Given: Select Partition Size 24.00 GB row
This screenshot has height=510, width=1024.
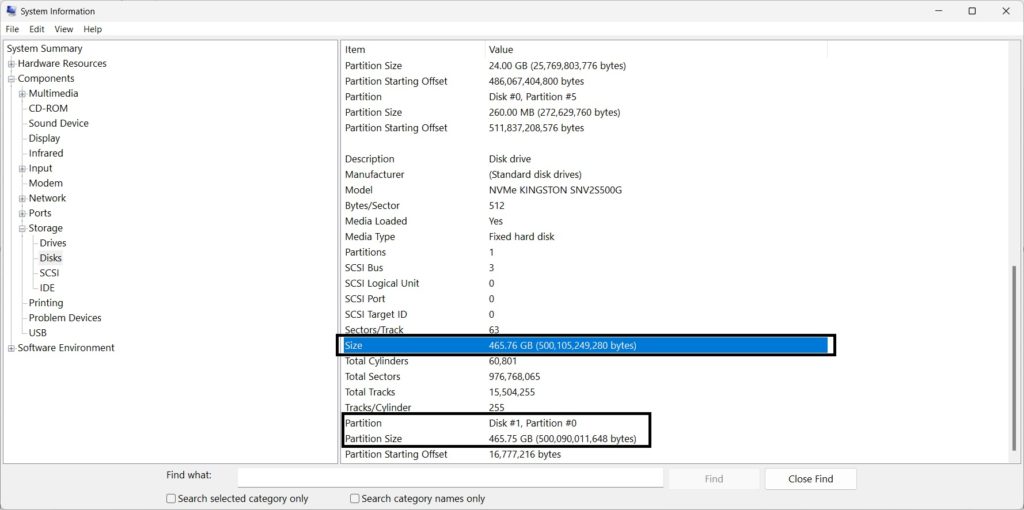Looking at the screenshot, I should [x=586, y=66].
